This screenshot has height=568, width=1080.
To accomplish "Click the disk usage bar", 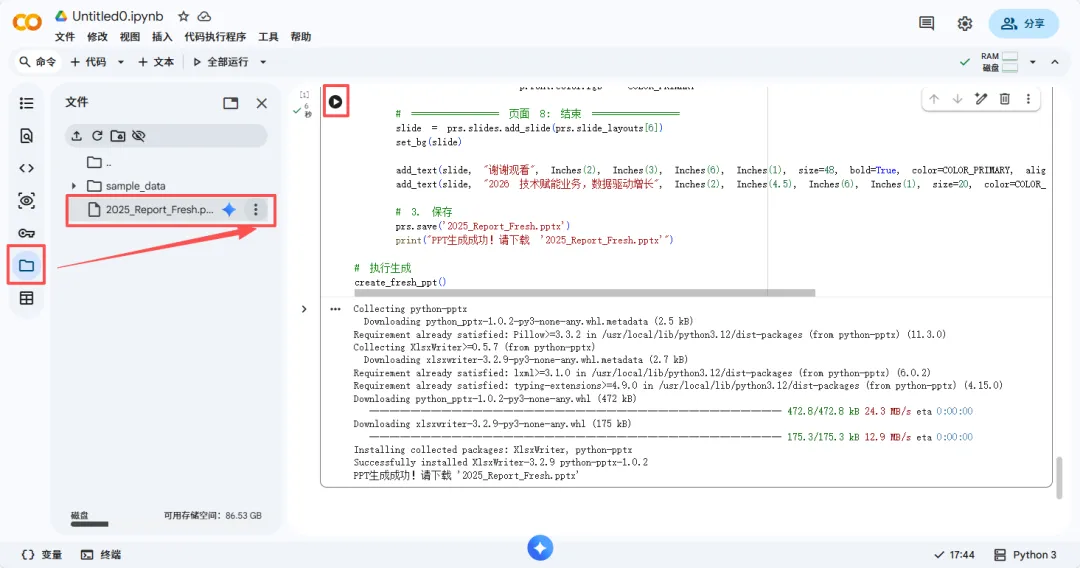I will coord(90,525).
